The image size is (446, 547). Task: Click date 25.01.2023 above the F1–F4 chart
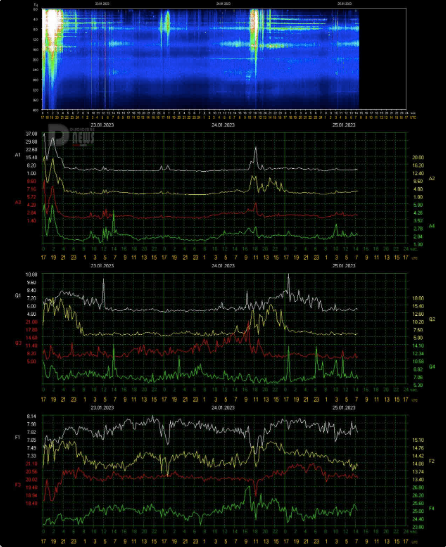(344, 407)
